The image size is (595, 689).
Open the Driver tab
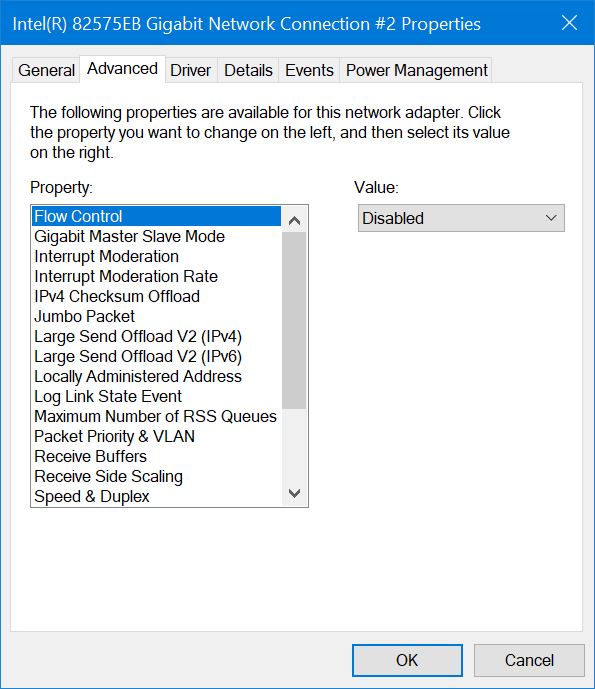coord(191,70)
